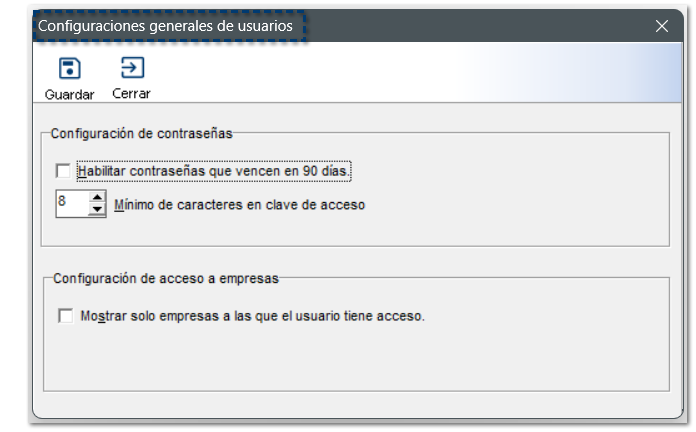Click the 'Mínimo de caracteres en clave' label
The height and width of the screenshot is (432, 696).
tap(239, 205)
